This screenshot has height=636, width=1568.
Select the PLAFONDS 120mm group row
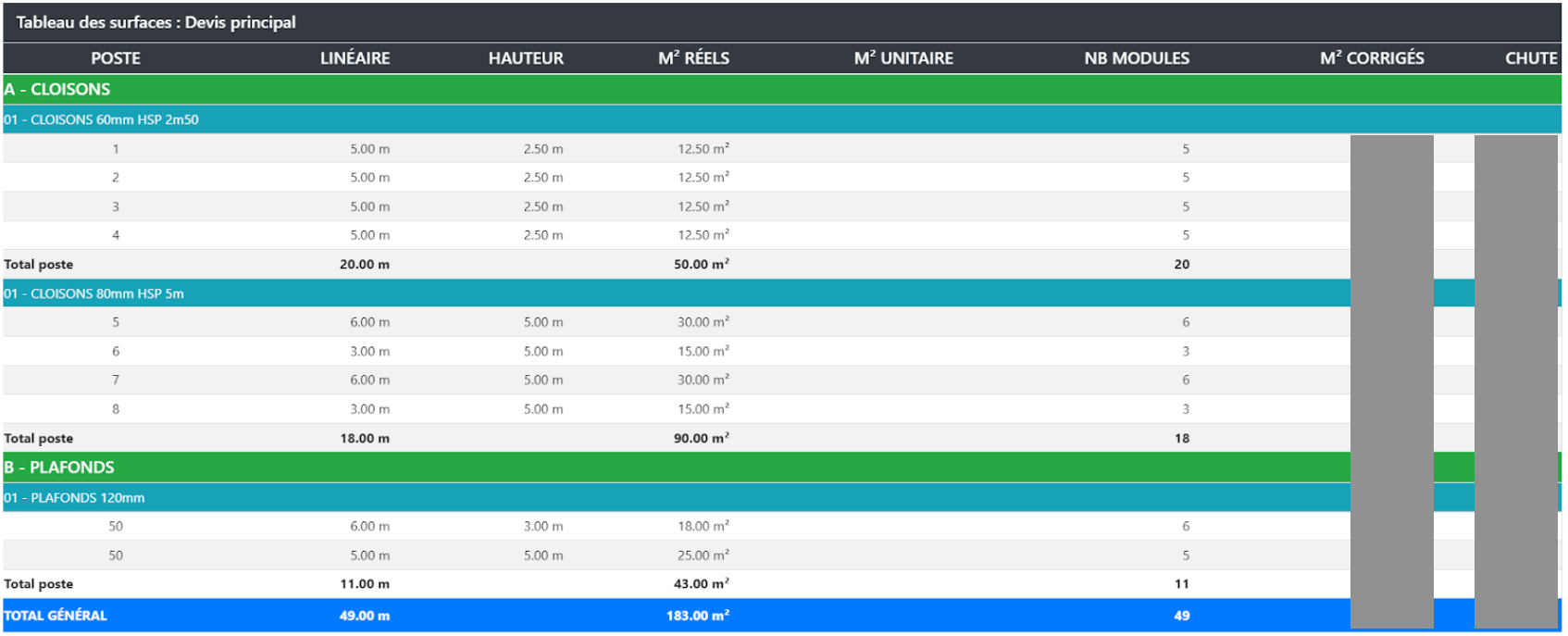74,498
